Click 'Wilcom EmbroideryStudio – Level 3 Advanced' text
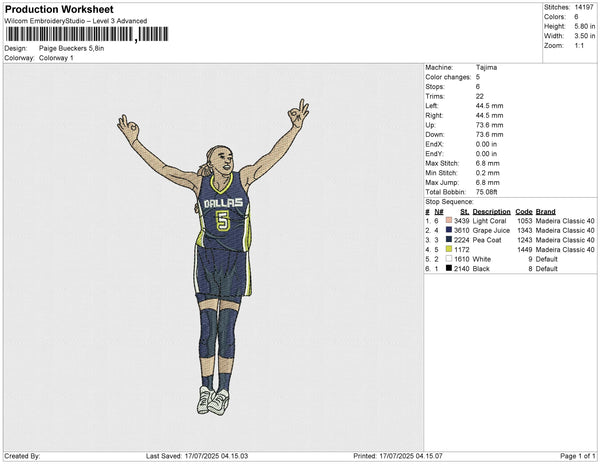Screen dimensions: 600x464 tap(76, 21)
